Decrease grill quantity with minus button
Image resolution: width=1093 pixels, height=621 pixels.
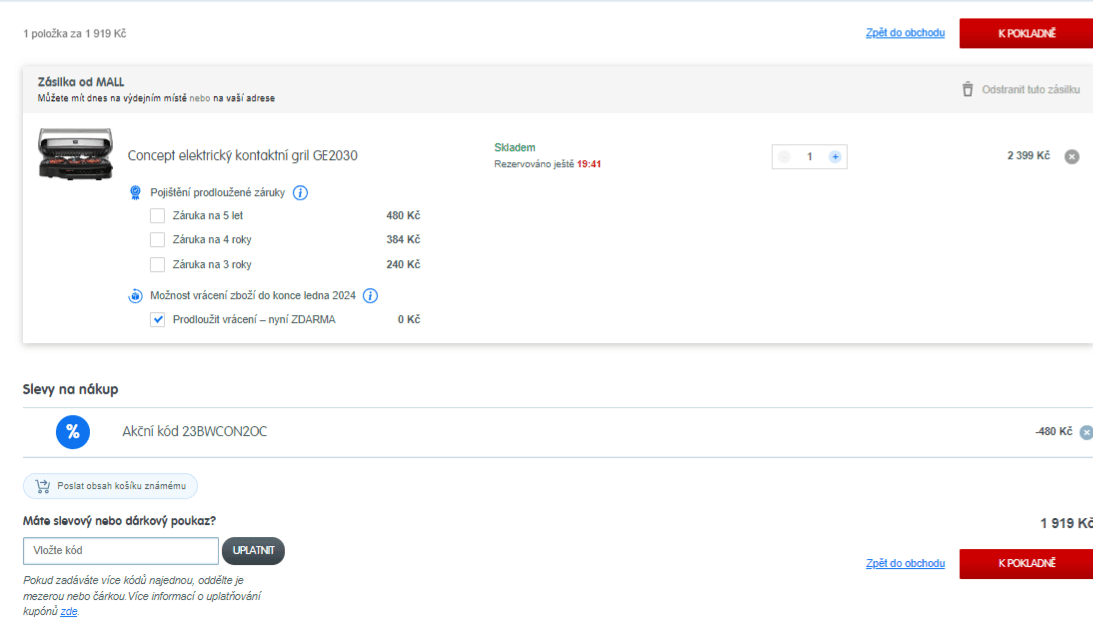pyautogui.click(x=784, y=157)
